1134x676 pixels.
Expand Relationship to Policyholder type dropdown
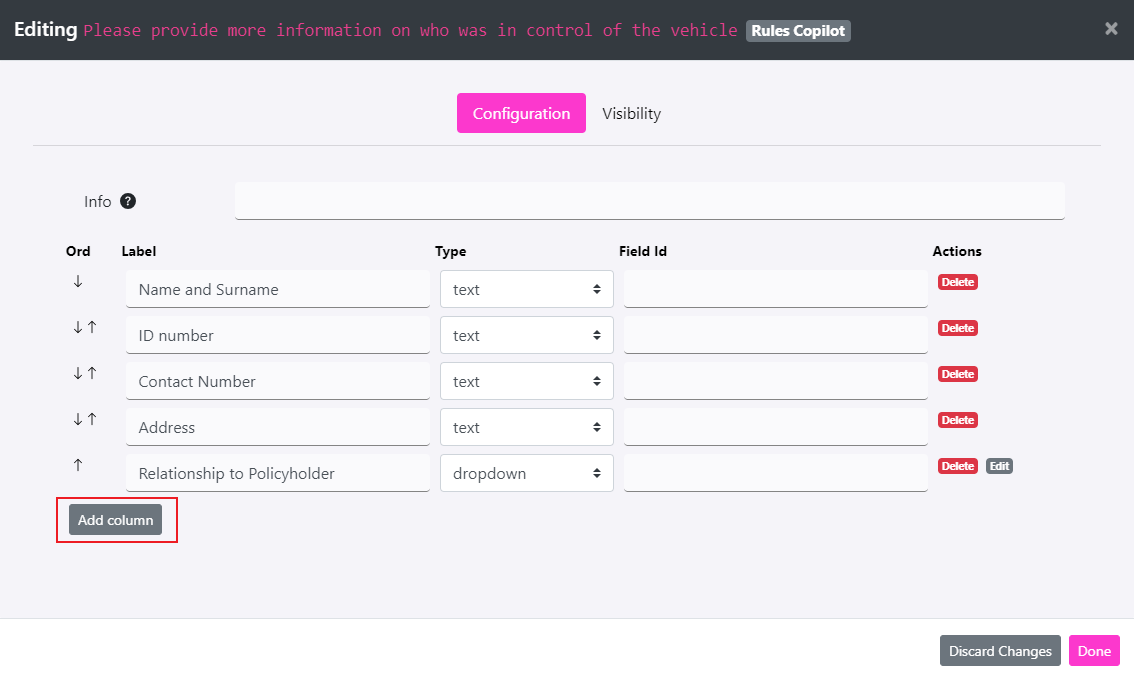pyautogui.click(x=526, y=473)
